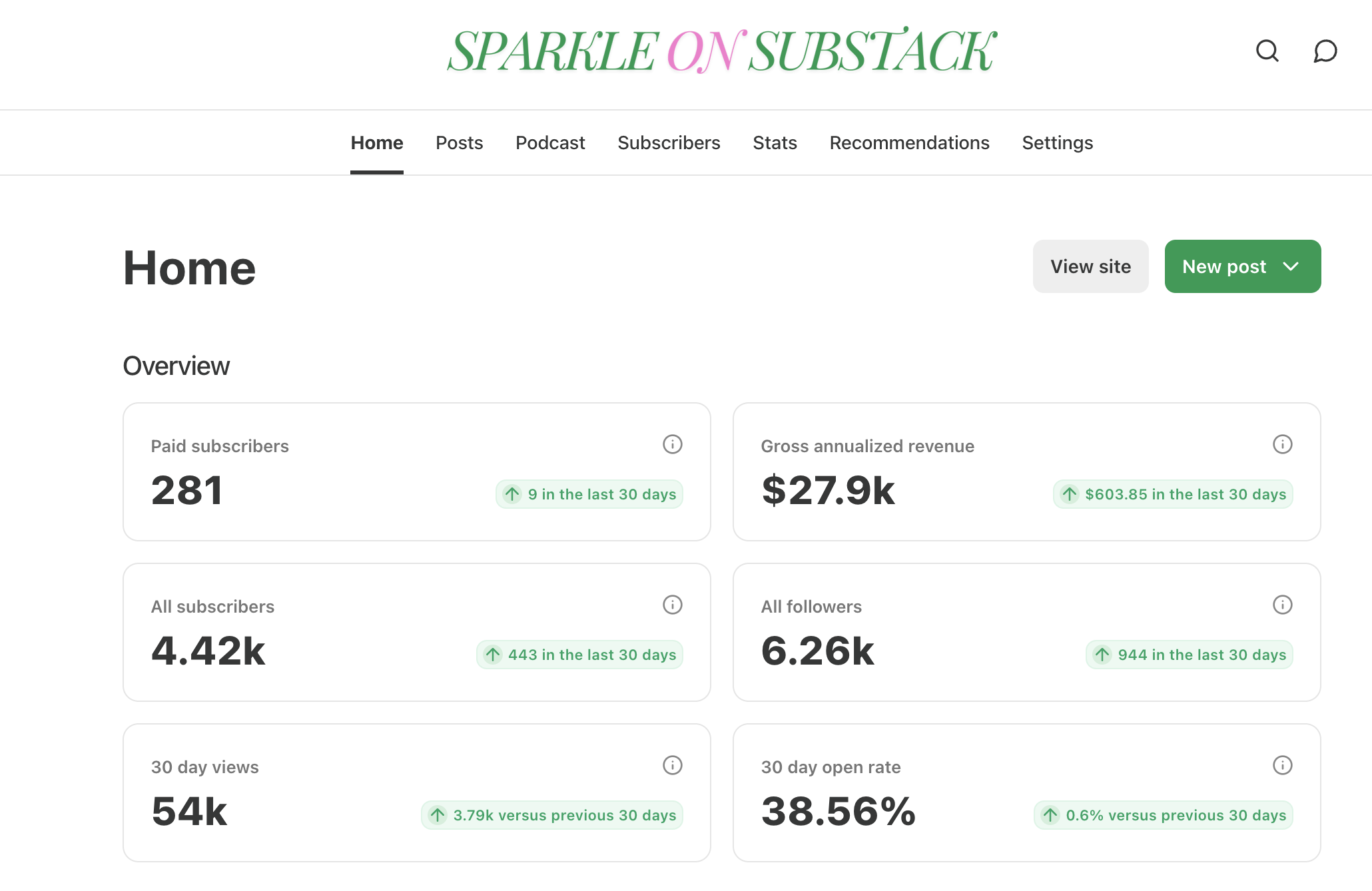Click Paid subscribers info icon
This screenshot has width=1372, height=891.
[x=672, y=444]
